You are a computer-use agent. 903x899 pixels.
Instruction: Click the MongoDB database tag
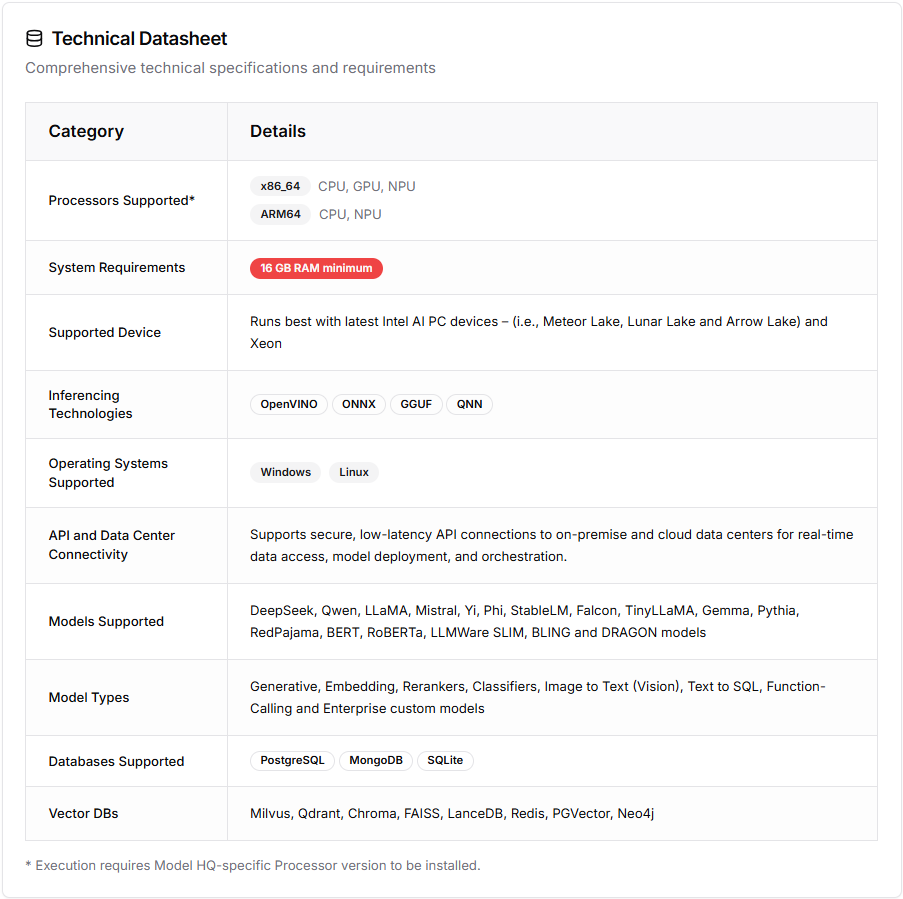[376, 760]
